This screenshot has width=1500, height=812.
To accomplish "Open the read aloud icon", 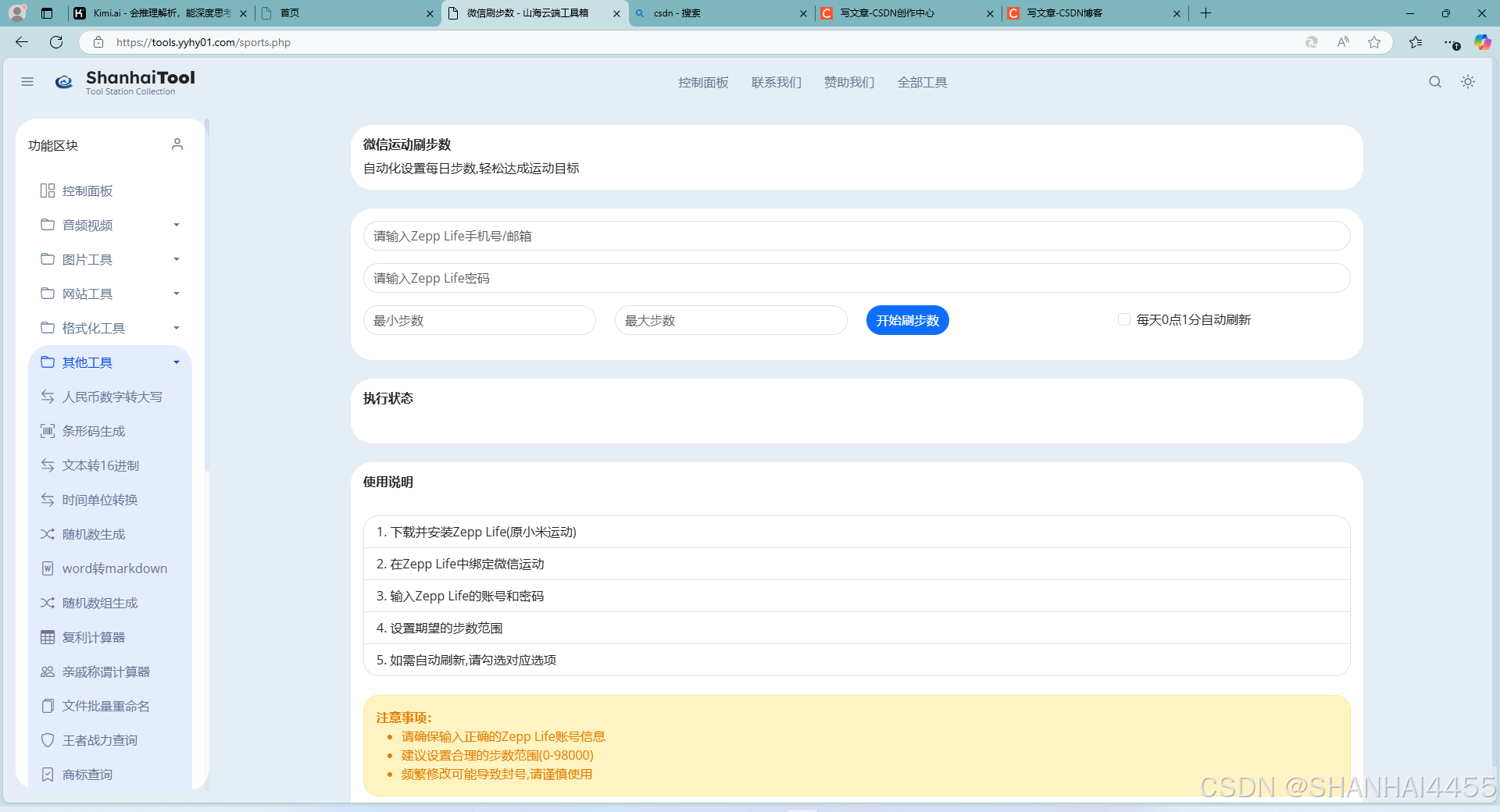I will tap(1343, 42).
